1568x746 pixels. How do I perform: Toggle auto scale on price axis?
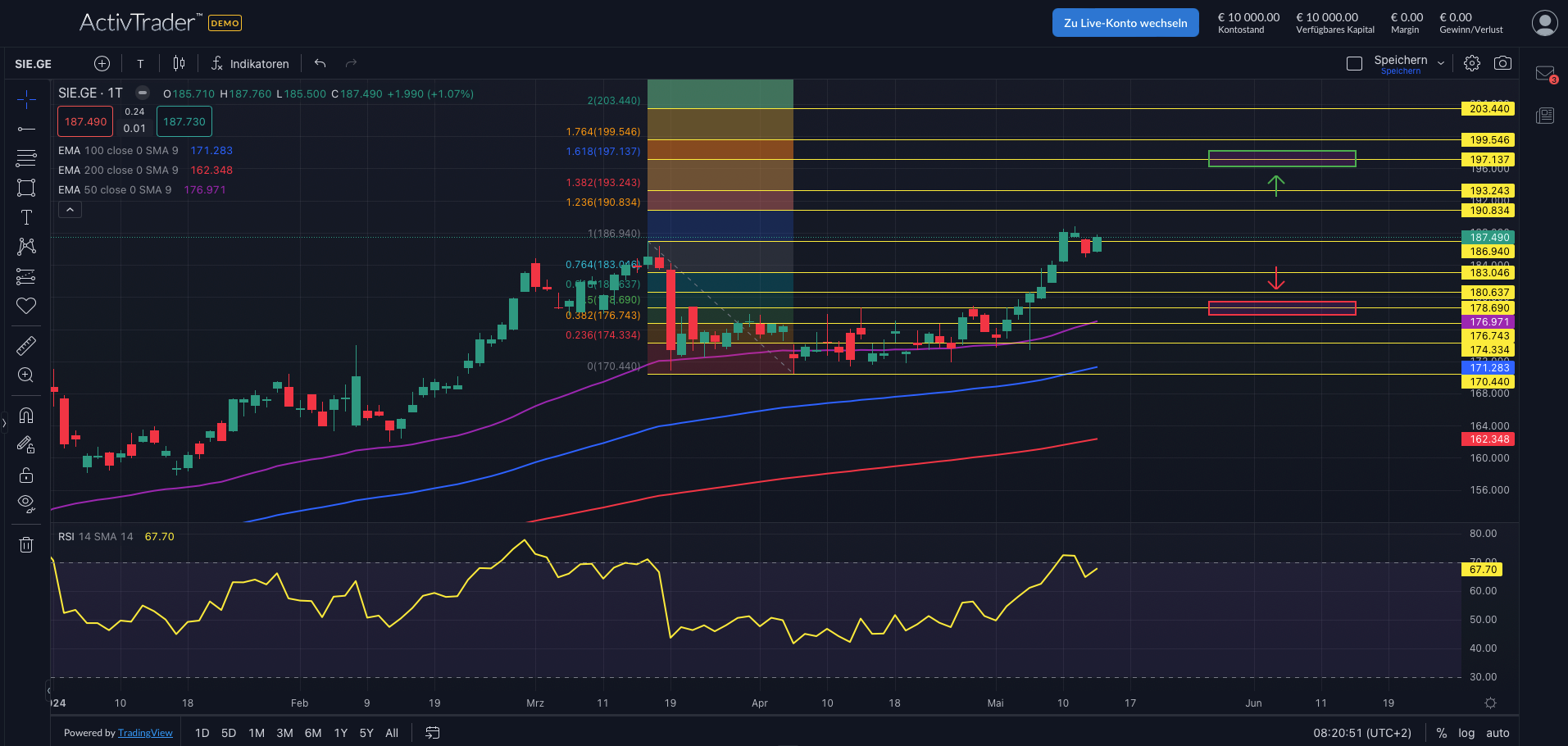(1498, 733)
